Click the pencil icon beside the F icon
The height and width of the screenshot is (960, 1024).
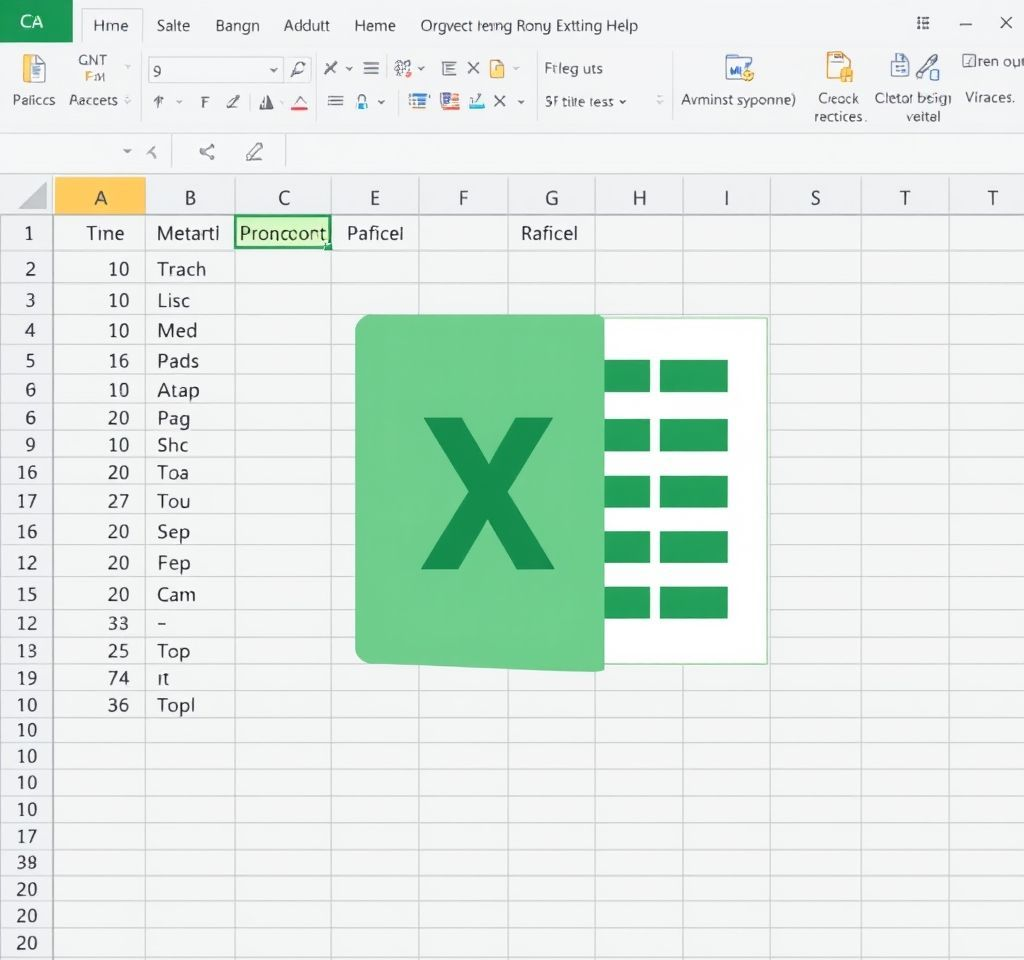point(233,102)
